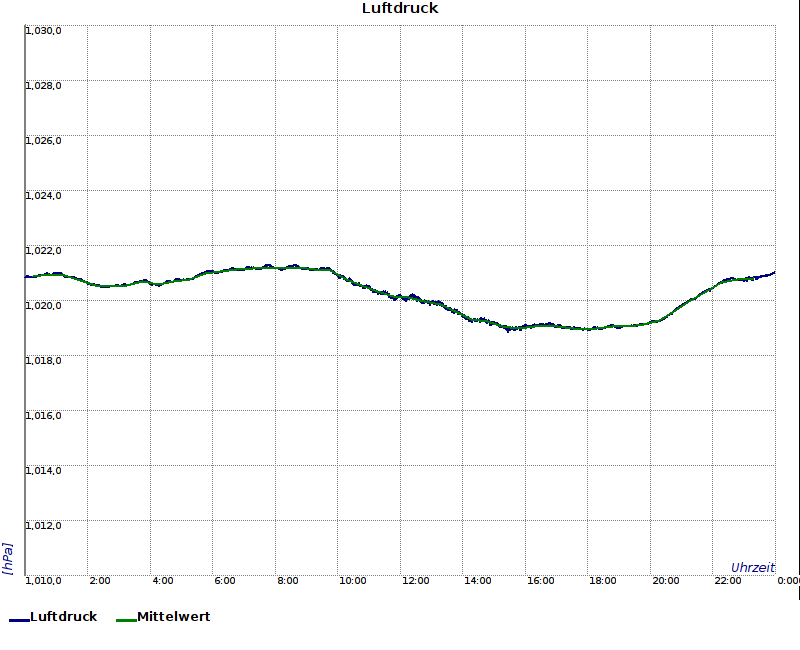
Task: Click the 1,012,0 y-axis value
Action: tap(43, 526)
